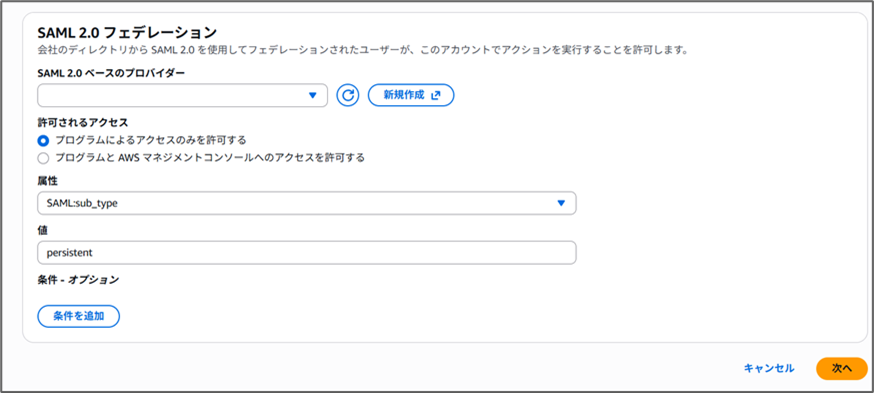Viewport: 874px width, 393px height.
Task: Click the refresh providers circular arrow icon
Action: (x=348, y=95)
